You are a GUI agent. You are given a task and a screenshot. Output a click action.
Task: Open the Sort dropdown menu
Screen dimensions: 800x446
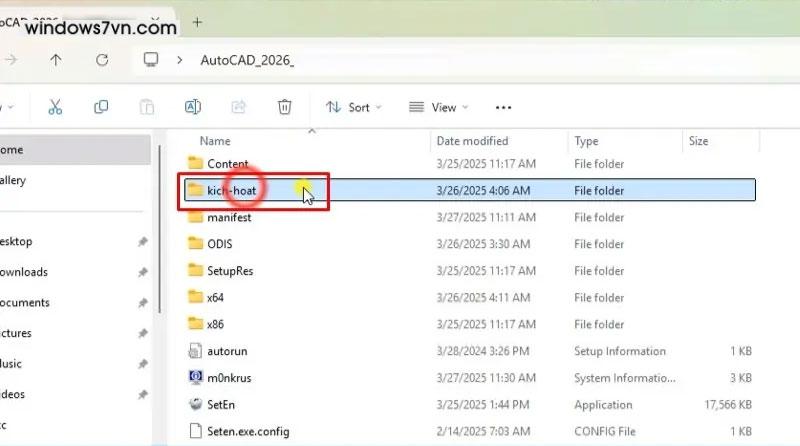pos(348,107)
